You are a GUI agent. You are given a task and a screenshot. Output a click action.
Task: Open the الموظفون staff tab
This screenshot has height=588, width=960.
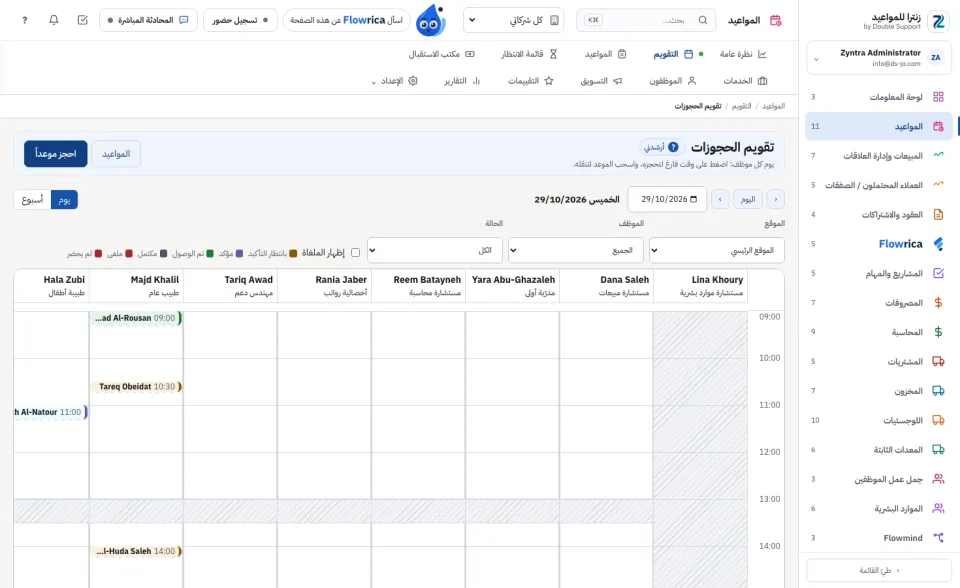tap(673, 81)
